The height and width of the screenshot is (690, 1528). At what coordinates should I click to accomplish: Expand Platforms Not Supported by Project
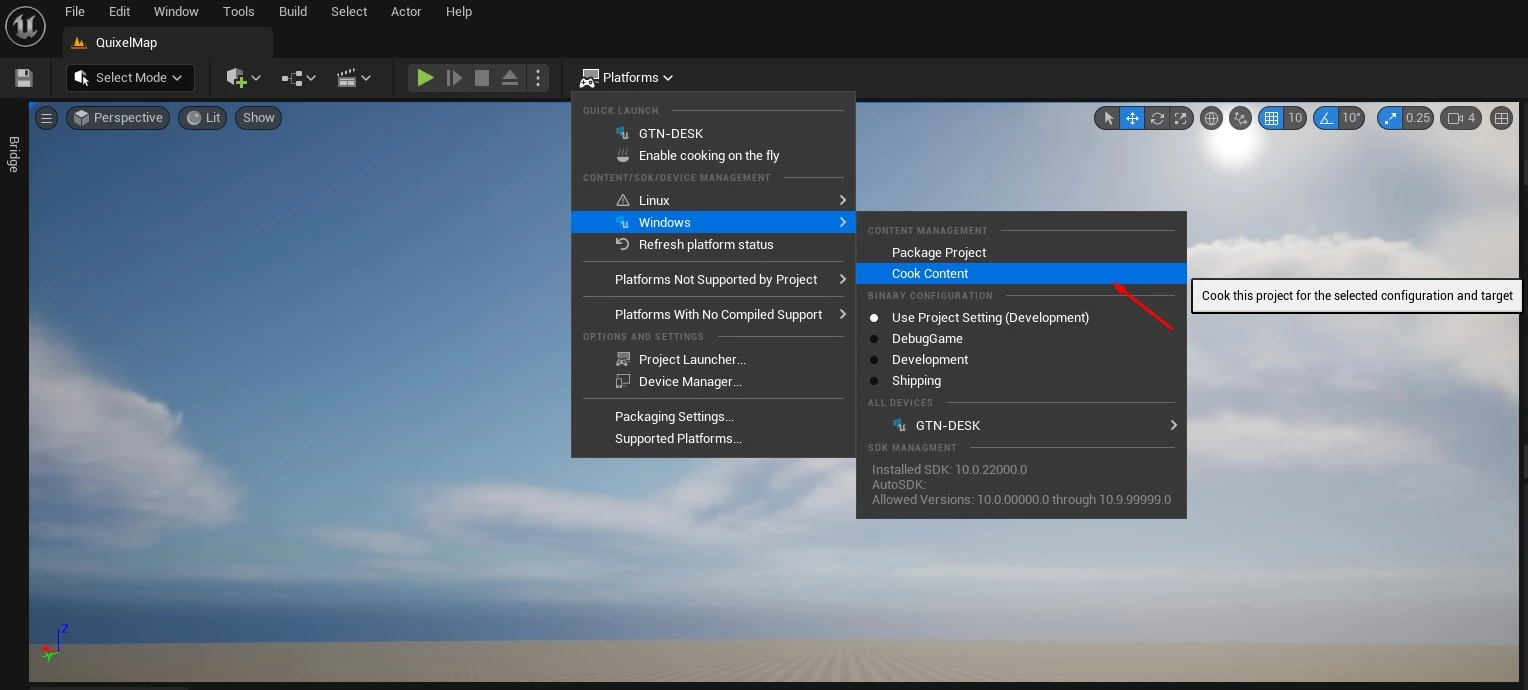(x=715, y=280)
